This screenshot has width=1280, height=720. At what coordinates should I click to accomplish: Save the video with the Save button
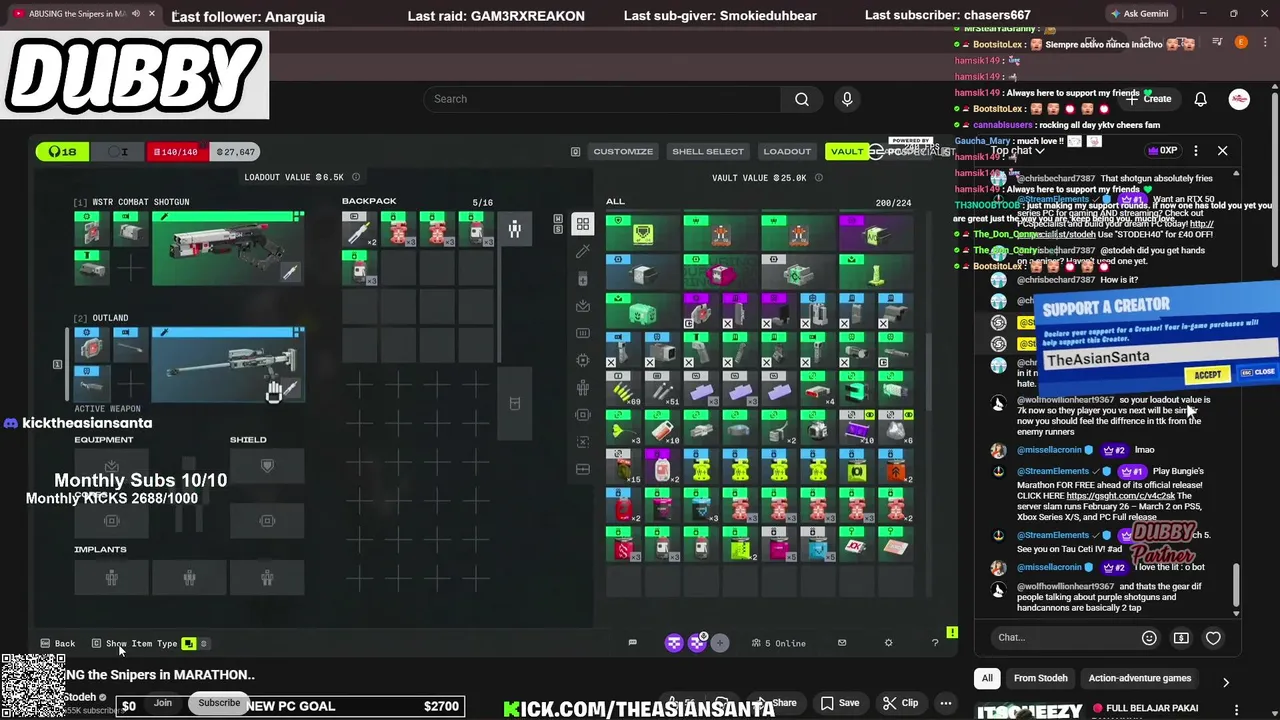click(x=840, y=703)
